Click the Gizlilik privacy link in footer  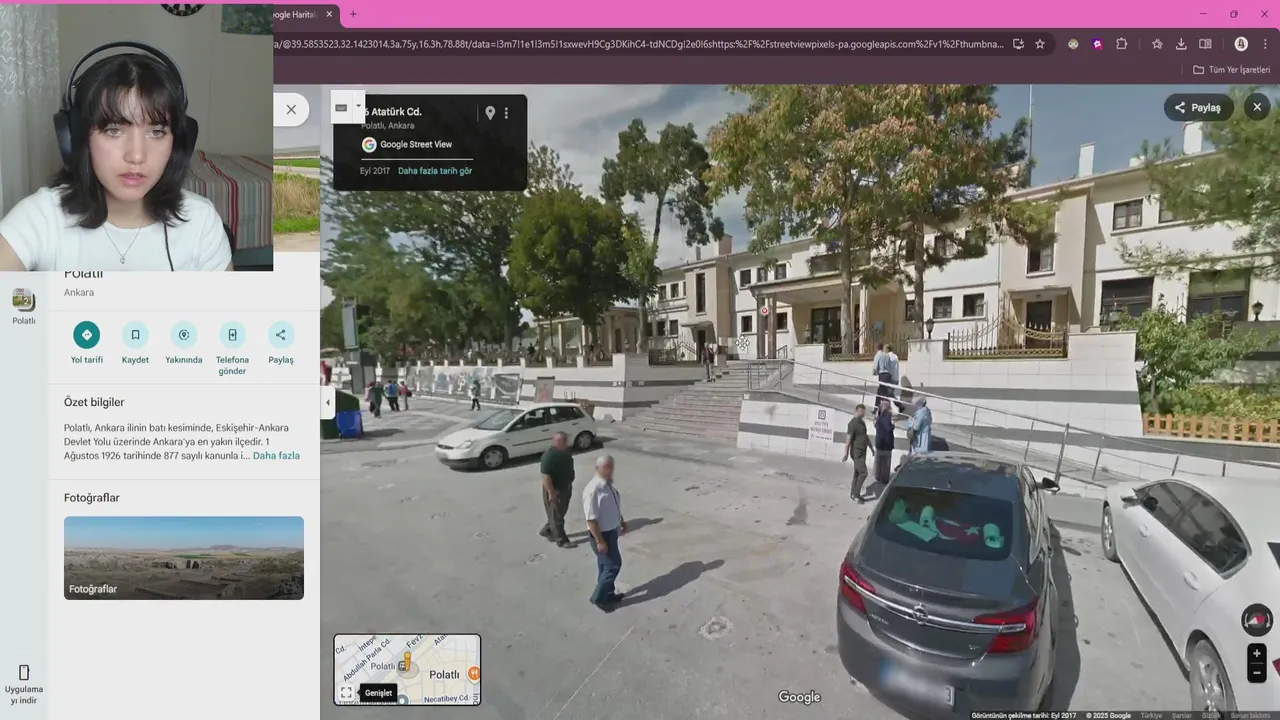click(x=1211, y=715)
